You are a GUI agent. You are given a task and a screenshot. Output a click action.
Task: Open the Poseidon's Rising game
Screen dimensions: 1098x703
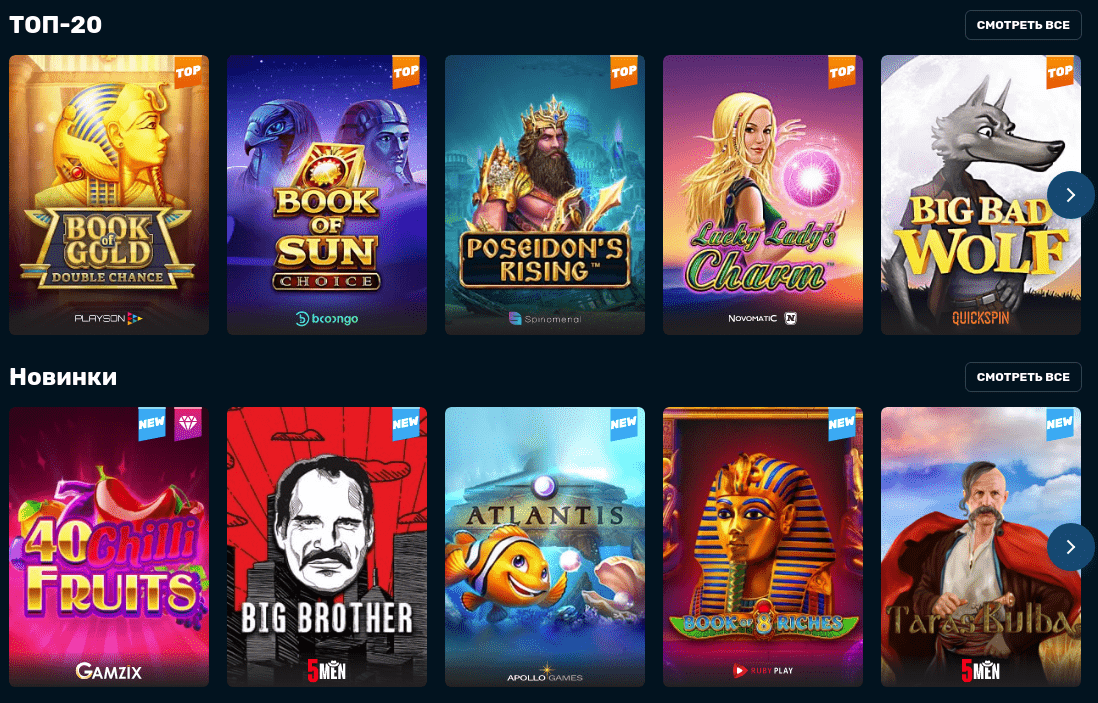click(545, 195)
